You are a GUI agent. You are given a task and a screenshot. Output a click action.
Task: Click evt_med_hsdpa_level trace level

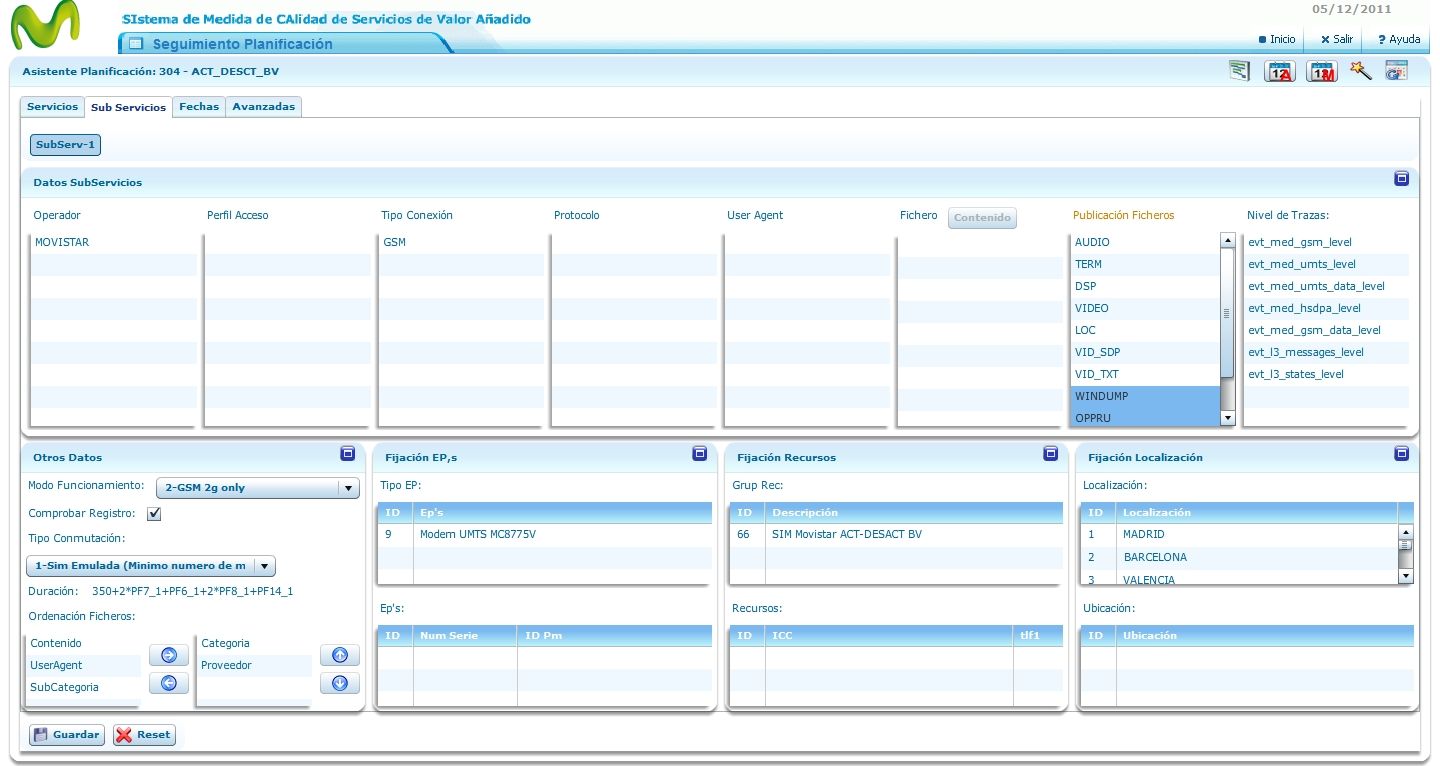coord(1327,308)
